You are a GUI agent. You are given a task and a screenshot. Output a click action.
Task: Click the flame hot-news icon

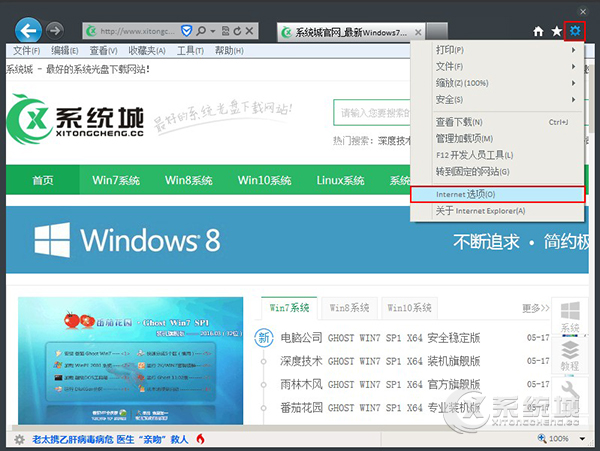[x=200, y=439]
